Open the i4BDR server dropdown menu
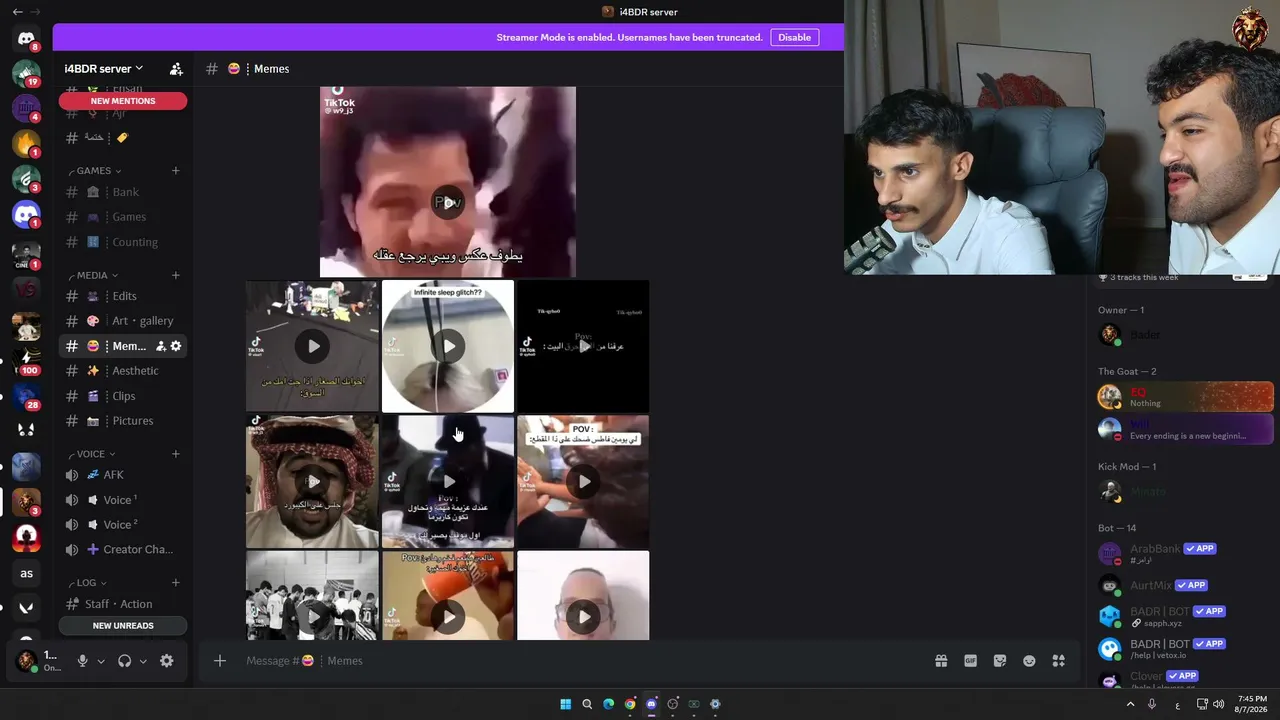The image size is (1280, 720). coord(104,69)
